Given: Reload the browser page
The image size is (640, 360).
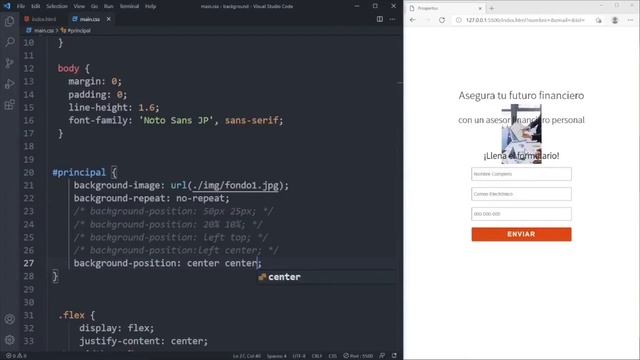Looking at the screenshot, I should coord(442,20).
